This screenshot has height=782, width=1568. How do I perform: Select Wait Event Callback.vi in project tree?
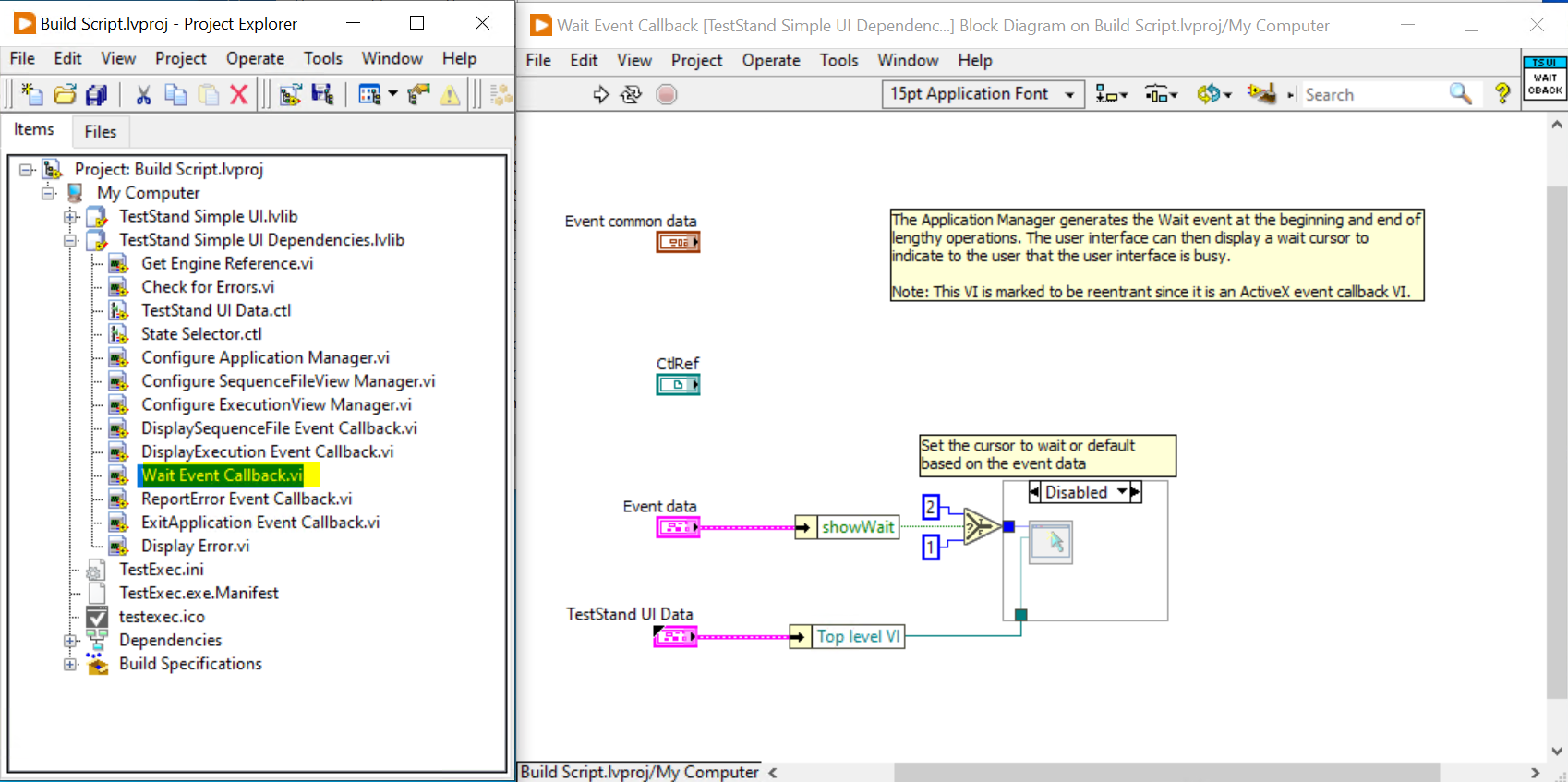click(223, 475)
